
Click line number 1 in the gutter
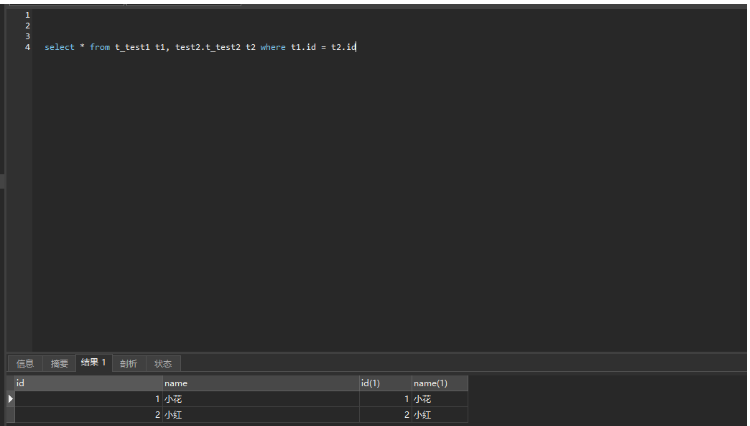click(27, 15)
